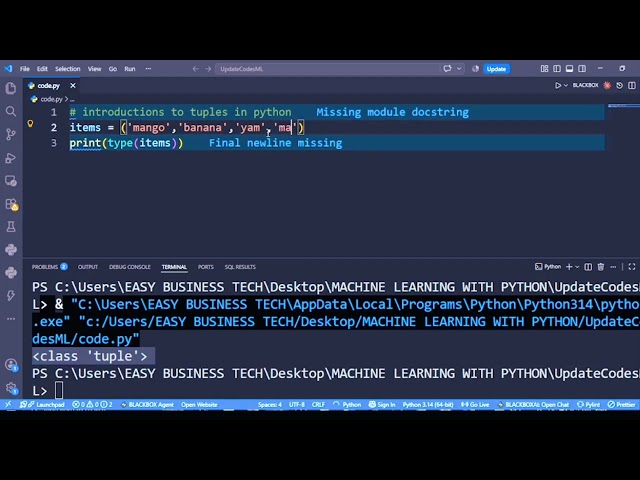Open the Run menu

pos(130,69)
